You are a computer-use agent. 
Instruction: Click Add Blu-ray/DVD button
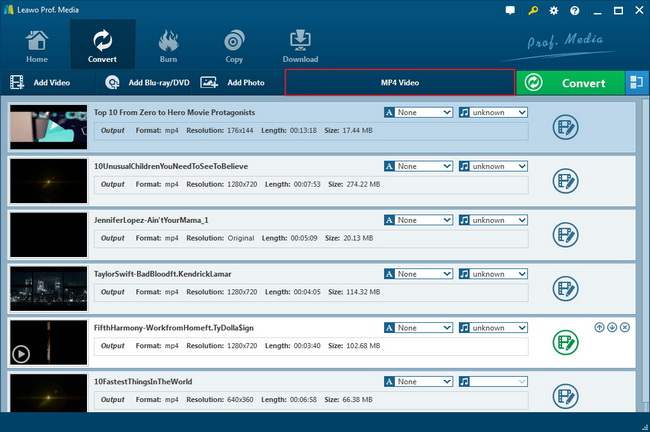coord(147,83)
